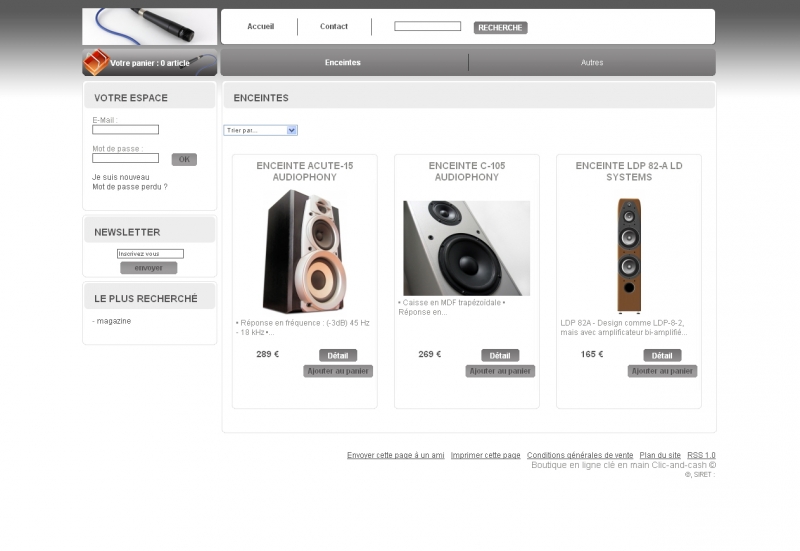
Task: Open the RSS 1.0 footer link
Action: click(x=701, y=455)
